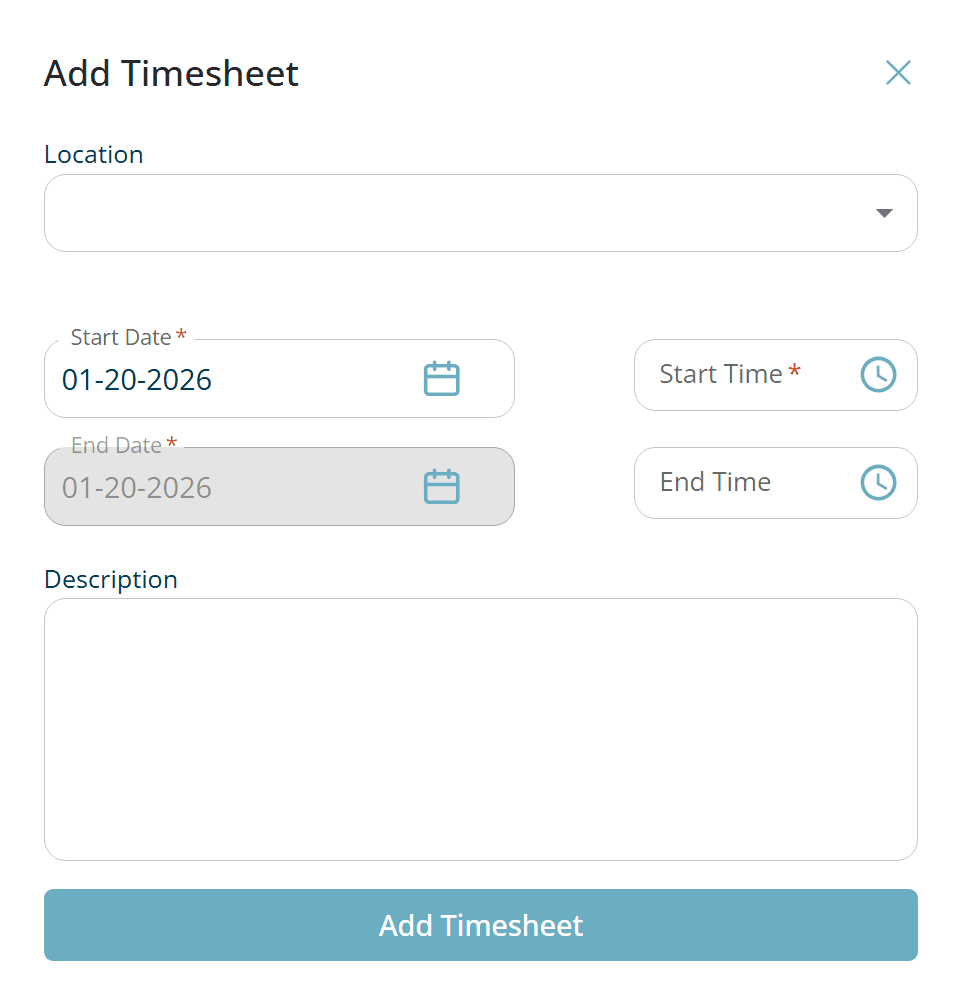Click the Description label text
Image resolution: width=963 pixels, height=992 pixels.
[110, 579]
